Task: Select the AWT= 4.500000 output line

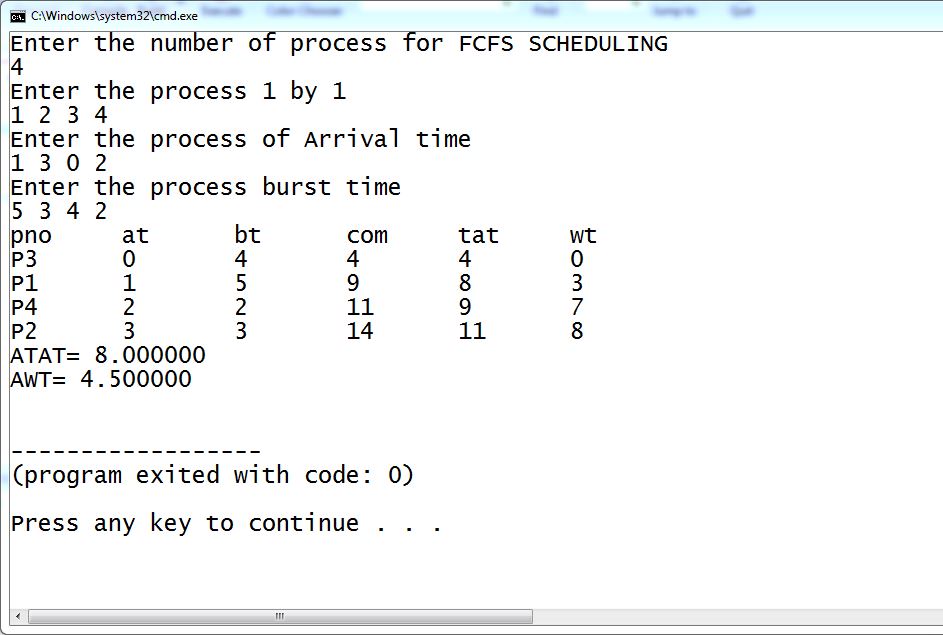Action: click(x=101, y=379)
